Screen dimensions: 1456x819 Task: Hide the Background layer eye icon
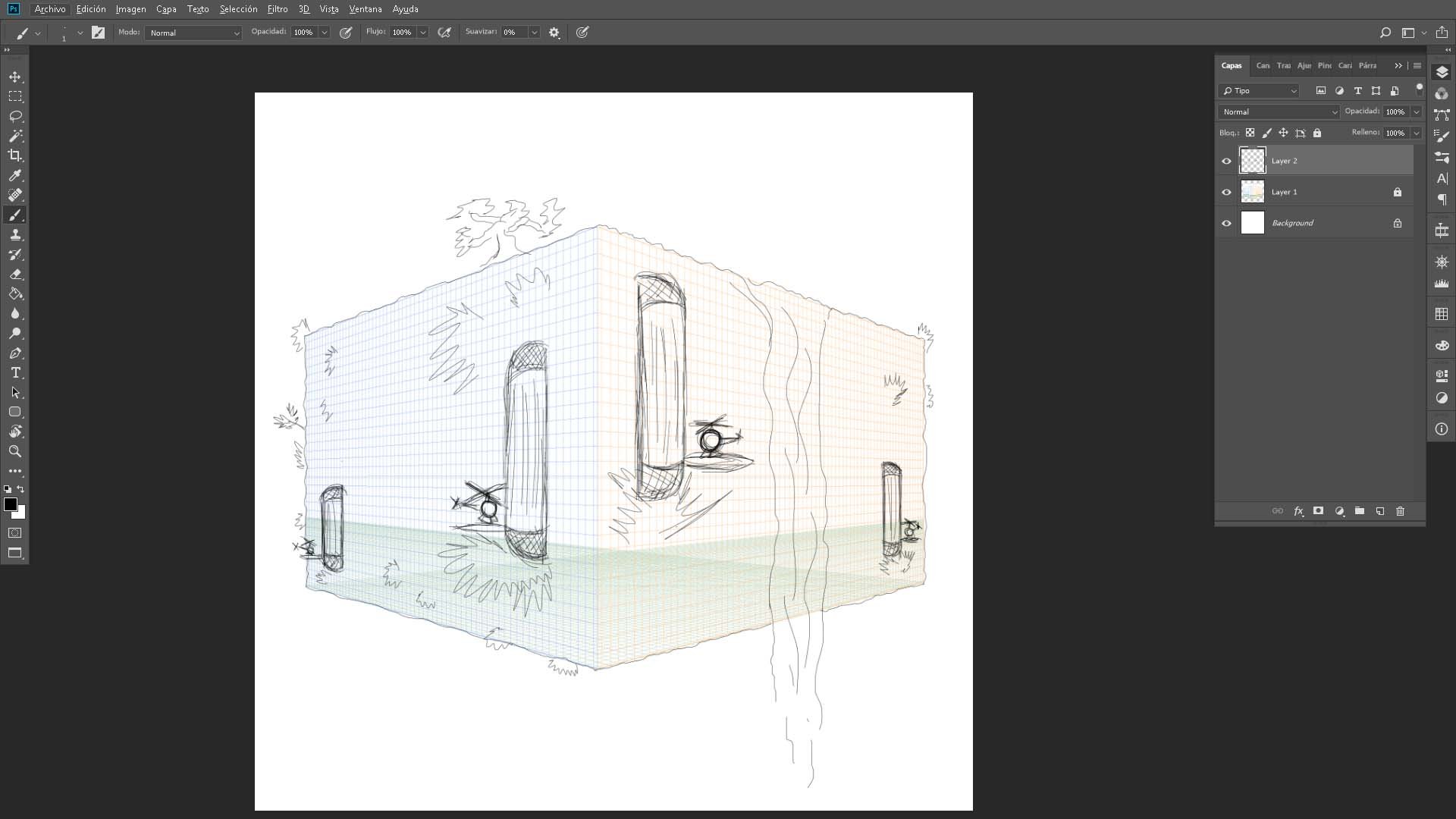pos(1226,223)
